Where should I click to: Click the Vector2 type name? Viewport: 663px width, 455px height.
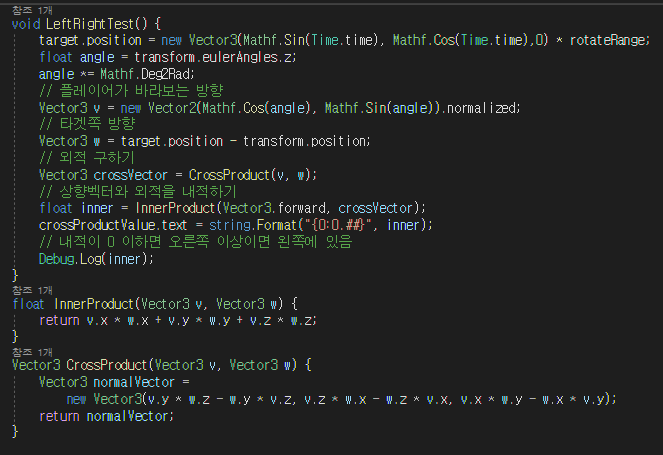[172, 108]
